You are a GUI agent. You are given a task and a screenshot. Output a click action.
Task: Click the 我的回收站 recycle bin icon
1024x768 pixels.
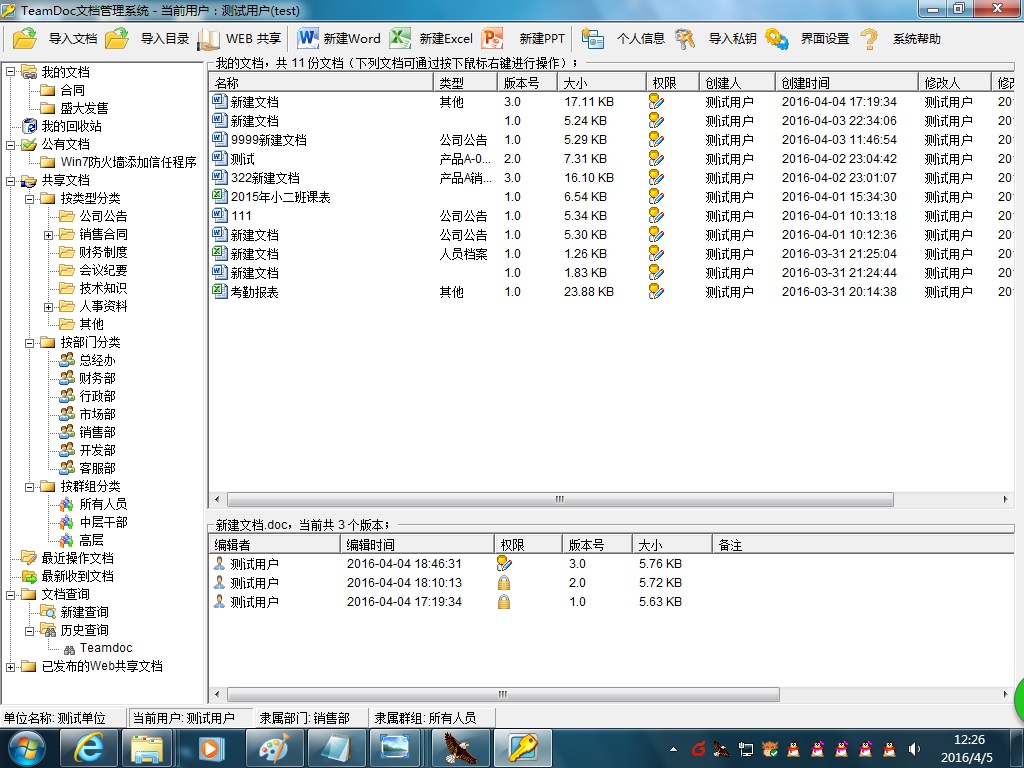pos(29,126)
